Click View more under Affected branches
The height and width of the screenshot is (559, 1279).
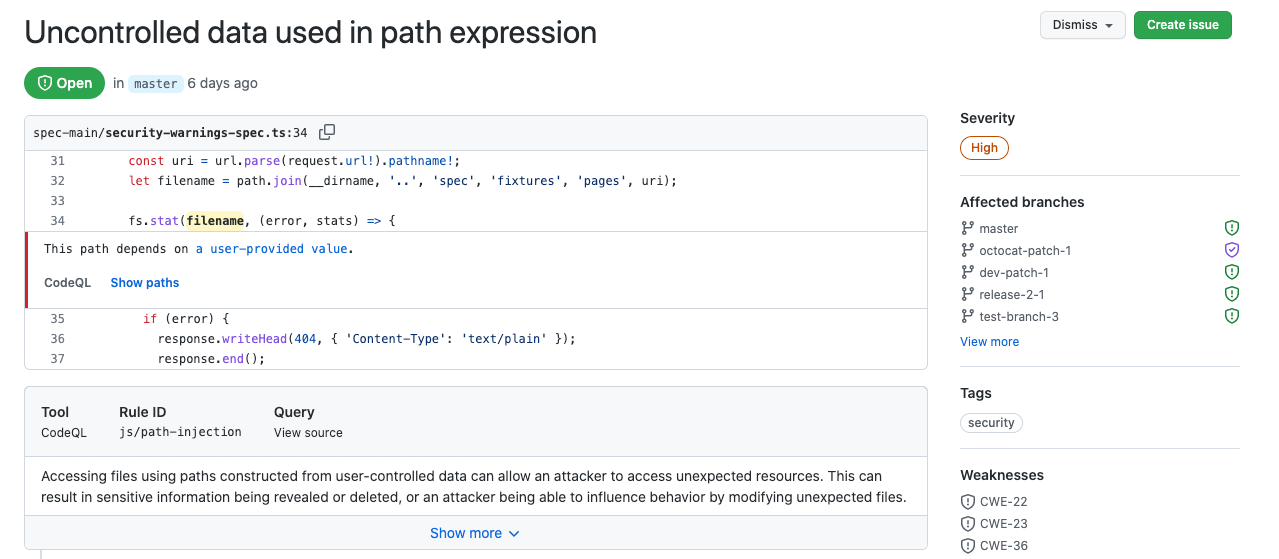pos(989,342)
